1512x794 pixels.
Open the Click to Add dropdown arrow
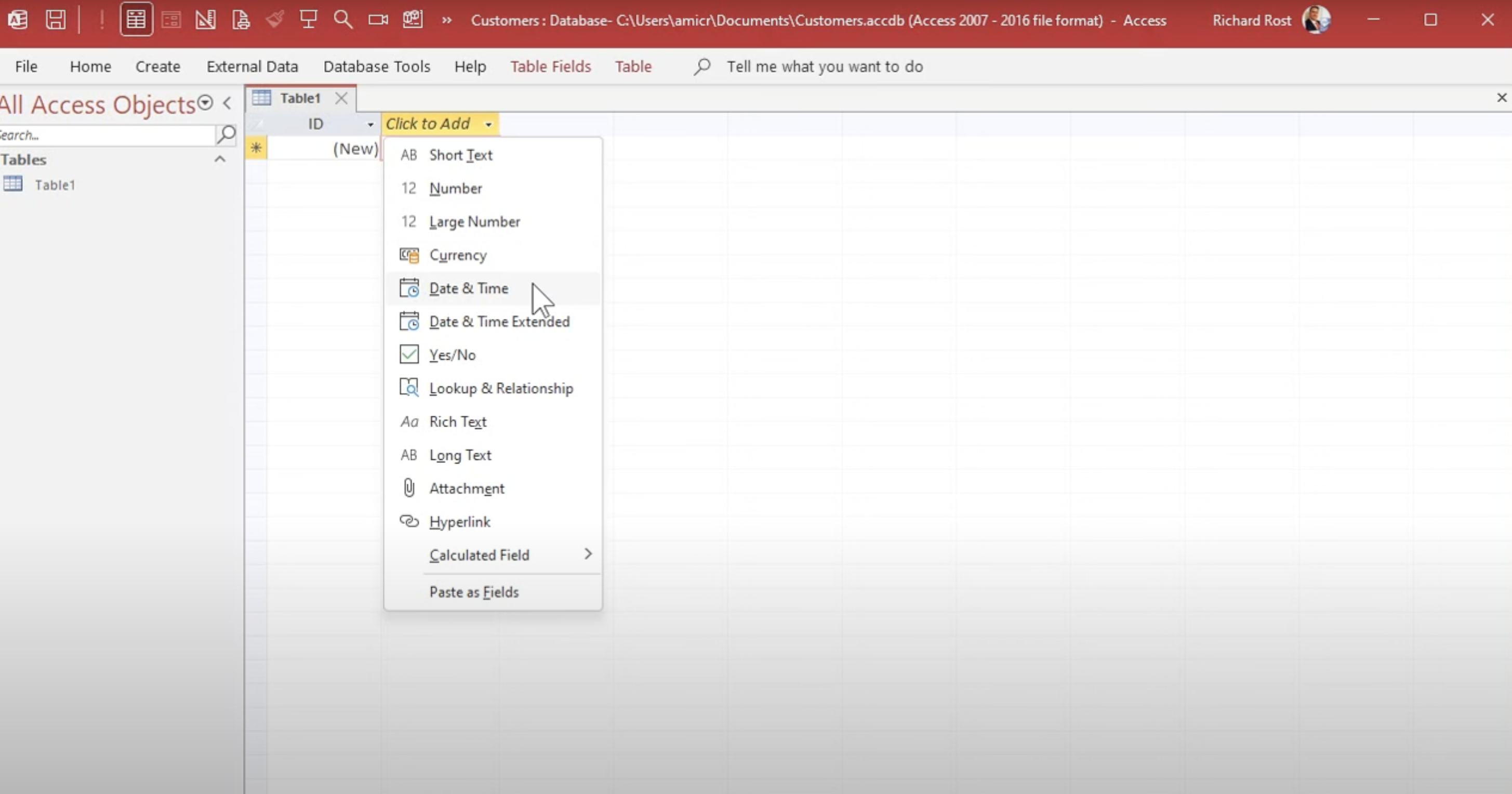coord(488,124)
